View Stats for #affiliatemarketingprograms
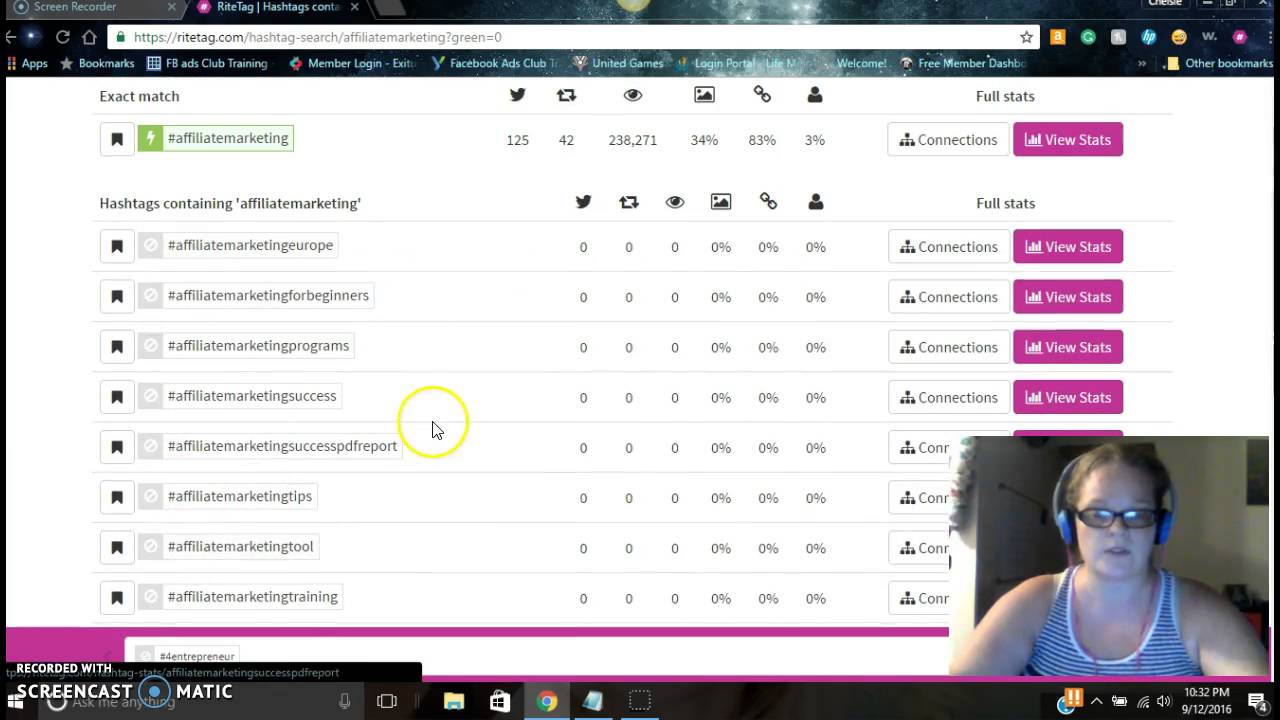Image resolution: width=1280 pixels, height=720 pixels. click(1068, 346)
